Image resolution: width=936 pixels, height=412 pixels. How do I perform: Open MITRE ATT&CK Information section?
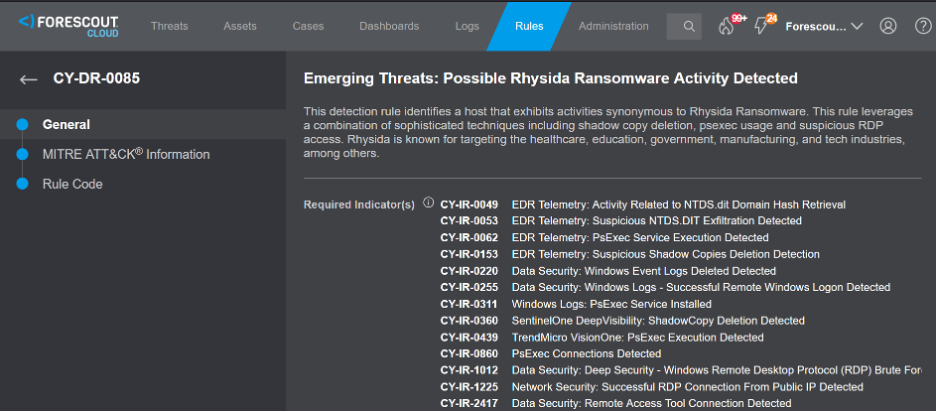tap(125, 155)
